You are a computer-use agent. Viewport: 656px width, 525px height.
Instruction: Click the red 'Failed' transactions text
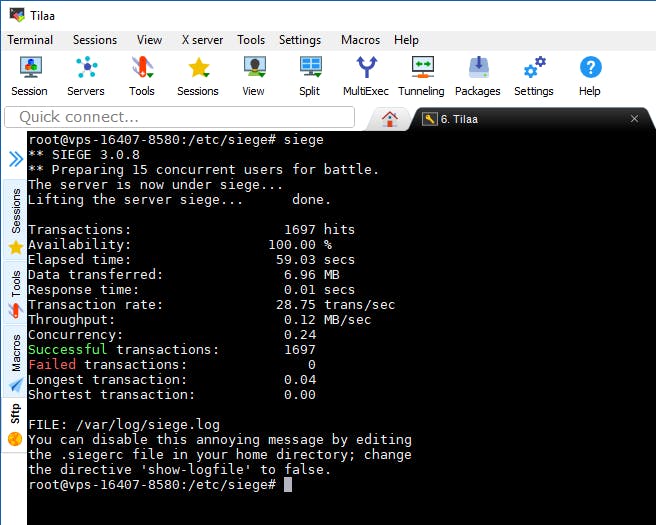(52, 364)
